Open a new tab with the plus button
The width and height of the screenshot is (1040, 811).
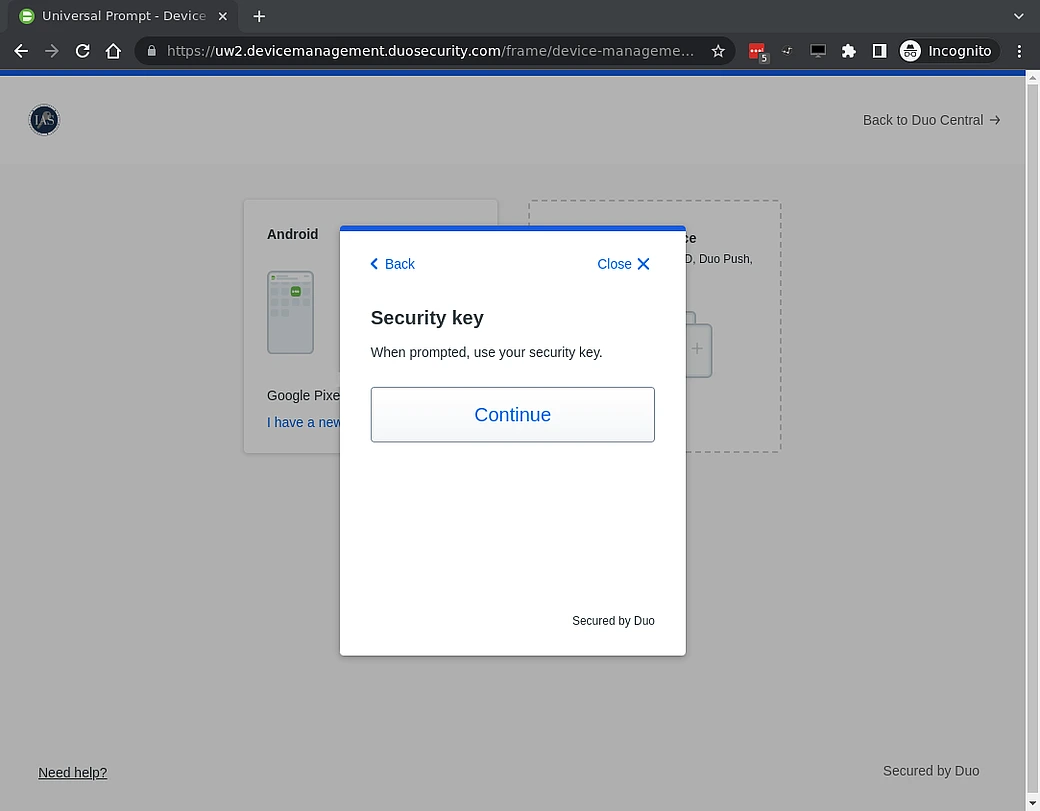pos(259,16)
